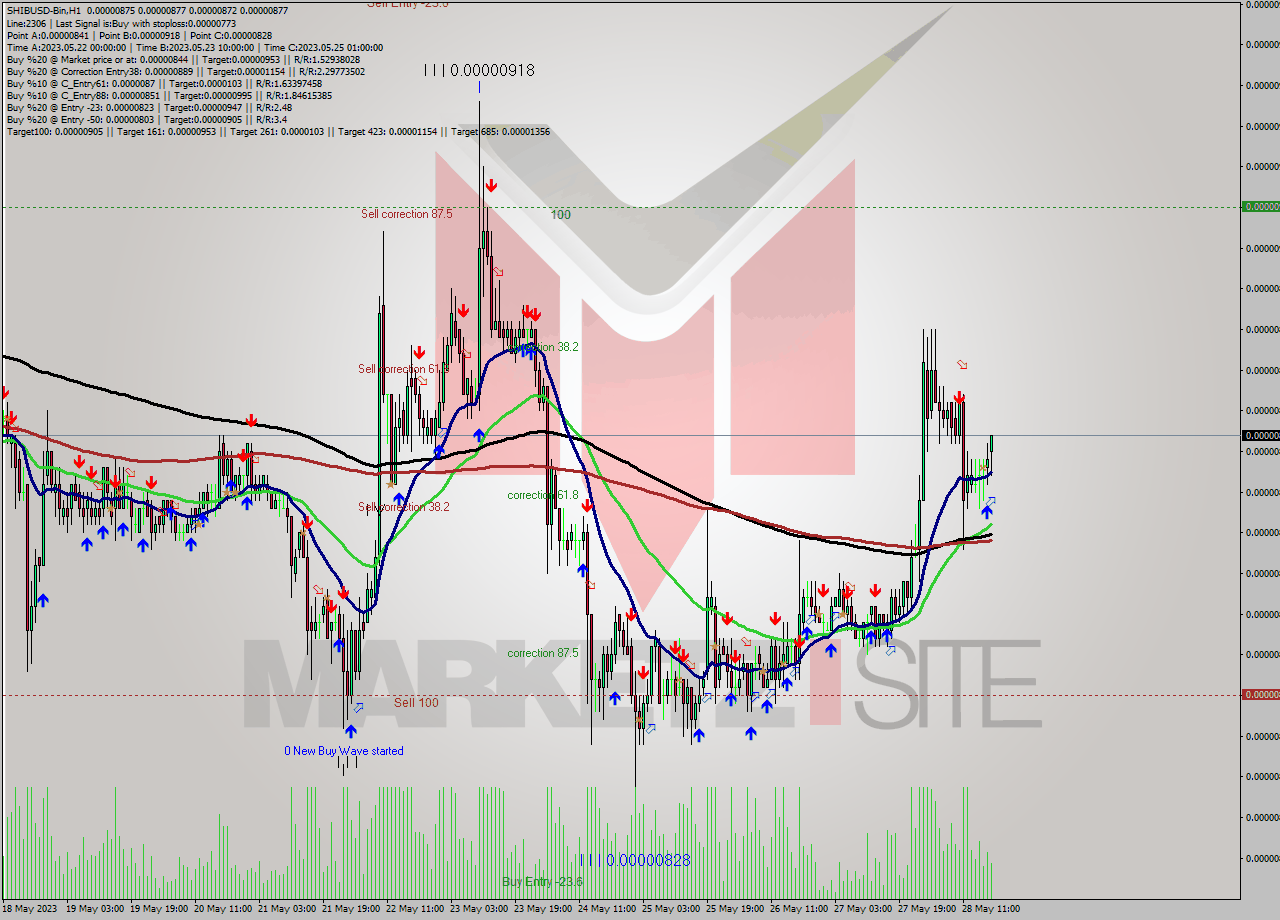Click the '27 May 03:00' time label
This screenshot has height=920, width=1280.
[x=863, y=909]
